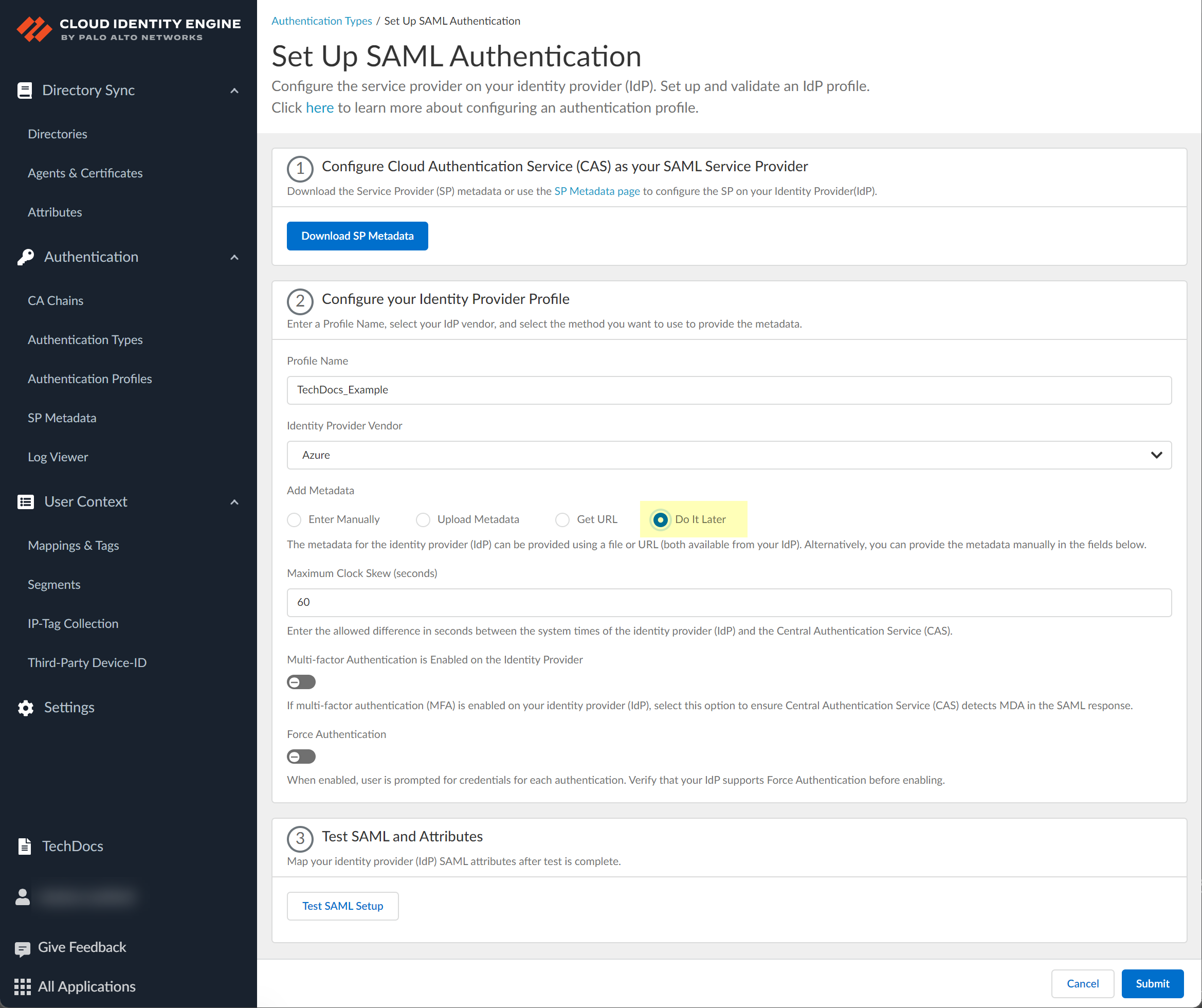Click the Directory Sync sidebar icon
This screenshot has height=1008, width=1202.
(x=25, y=90)
